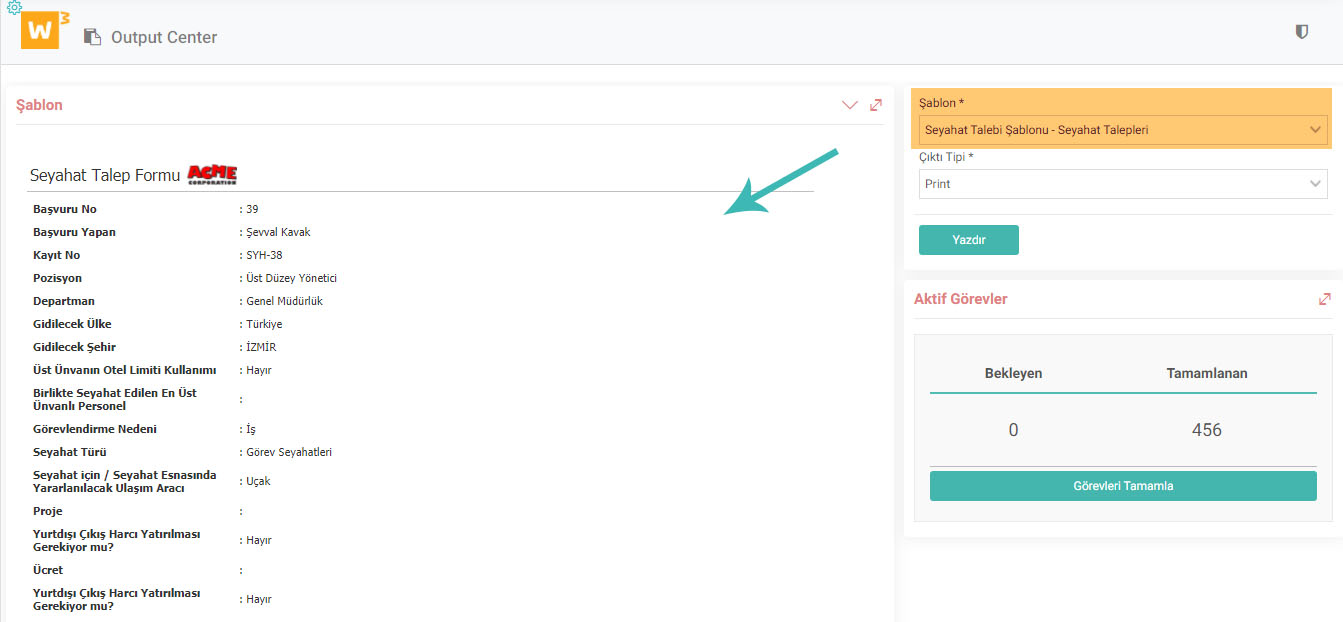Image resolution: width=1343 pixels, height=622 pixels.
Task: Open the Çıktı Tipi dropdown
Action: coord(1122,184)
